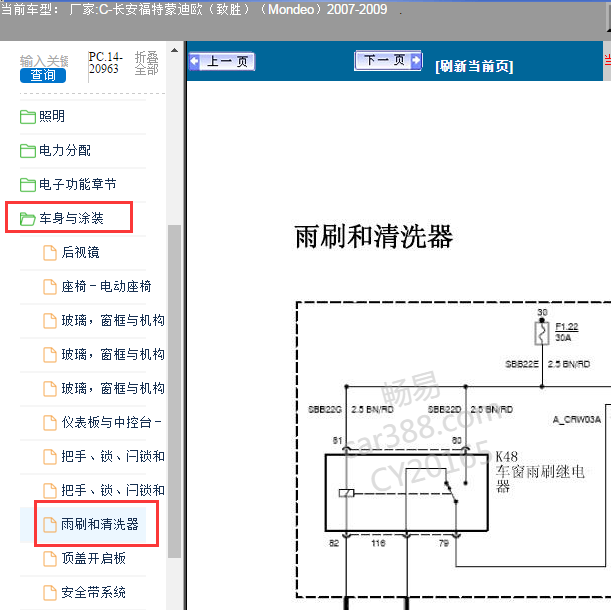Screen dimensions: 611x610
Task: Click the left arrow icon on 上一页
Action: point(194,62)
